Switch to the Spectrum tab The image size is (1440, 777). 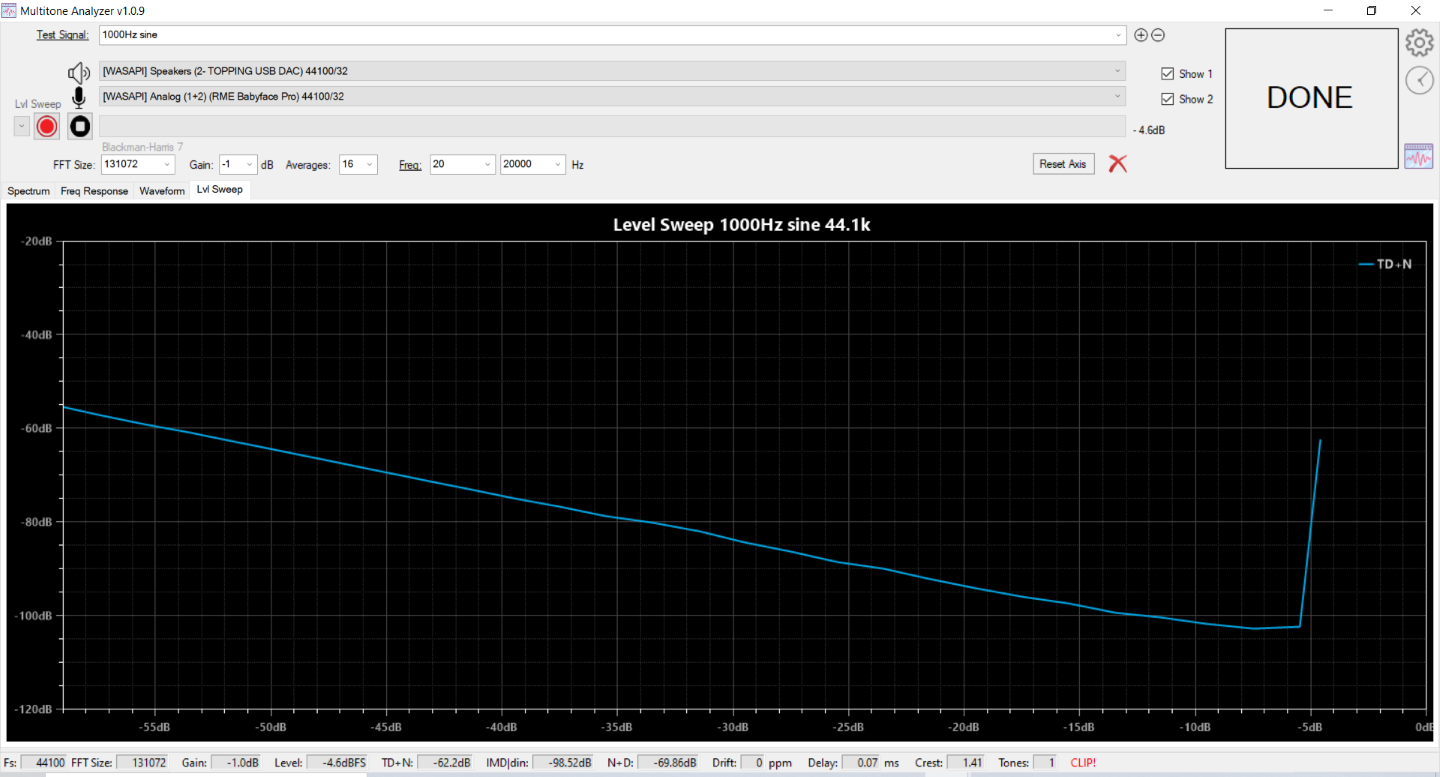[x=28, y=191]
